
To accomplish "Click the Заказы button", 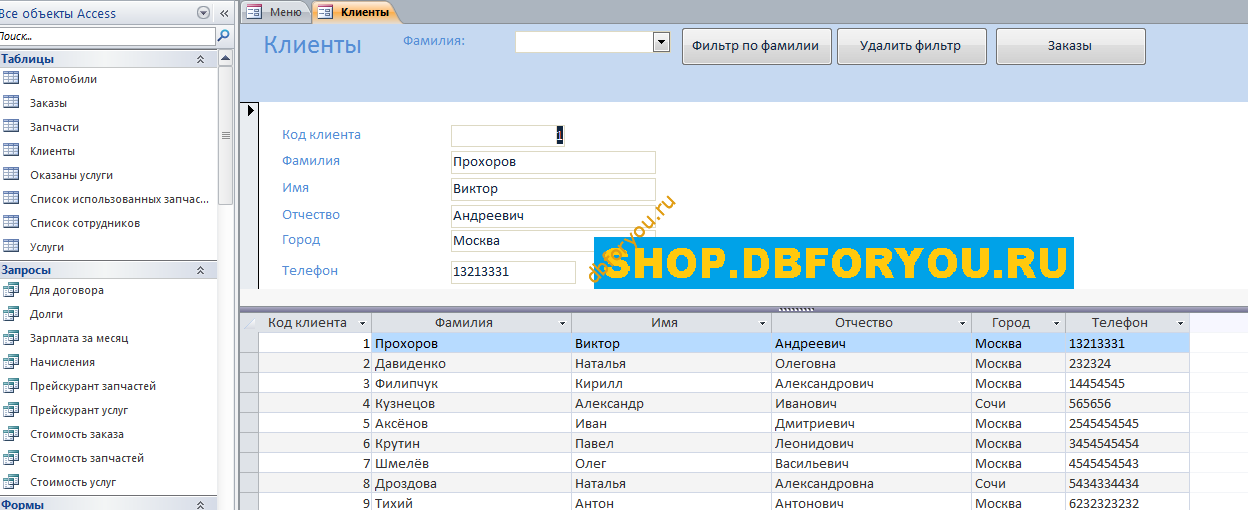I will coord(1070,46).
